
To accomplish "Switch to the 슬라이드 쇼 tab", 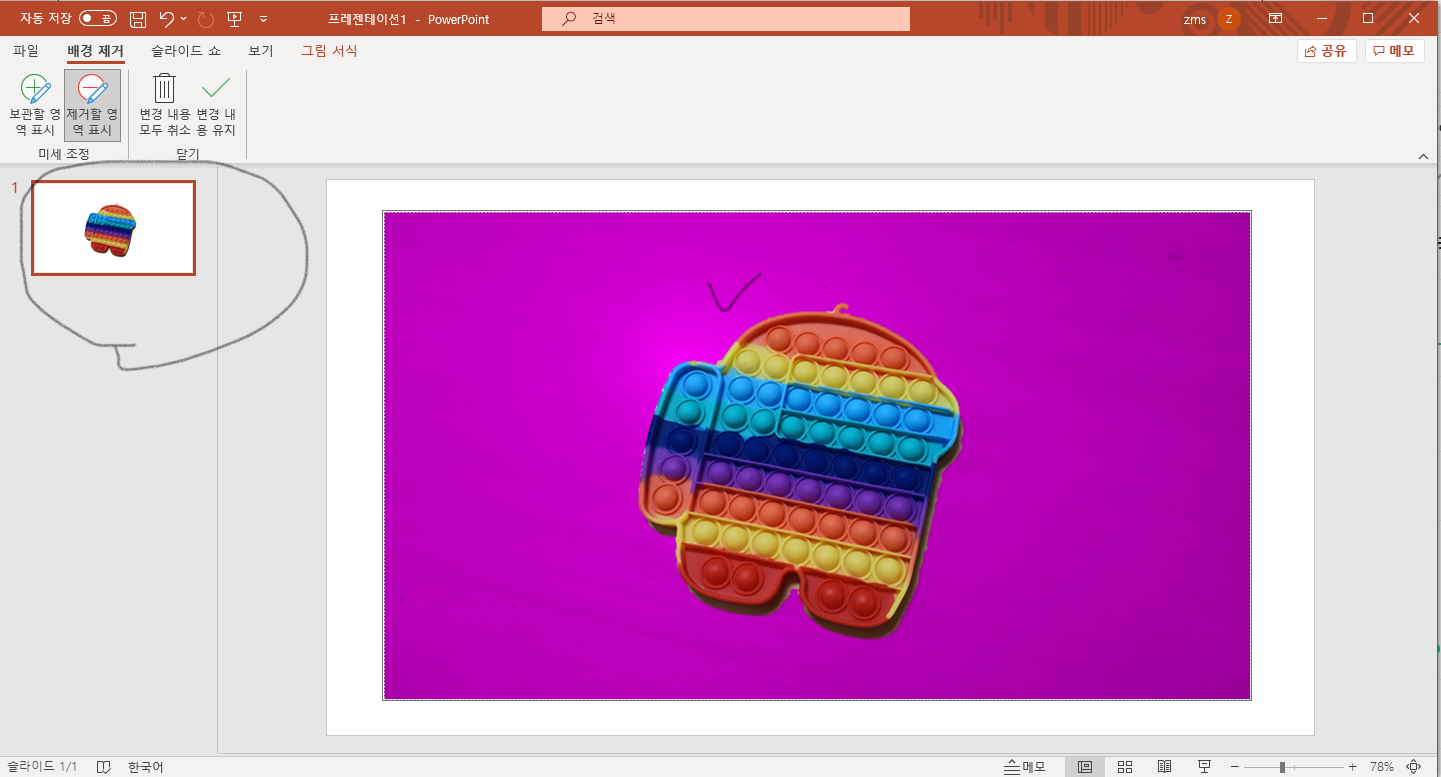I will pyautogui.click(x=186, y=51).
